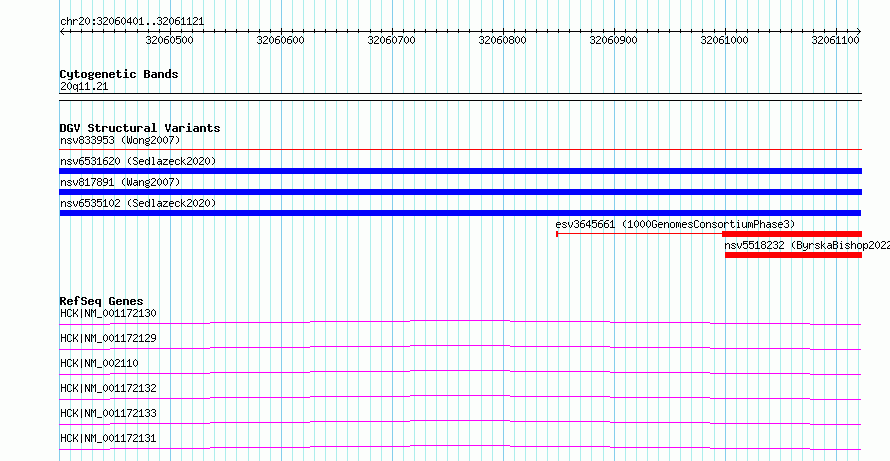
Task: Open transcript HCK|NM_001172132
Action: (108, 388)
